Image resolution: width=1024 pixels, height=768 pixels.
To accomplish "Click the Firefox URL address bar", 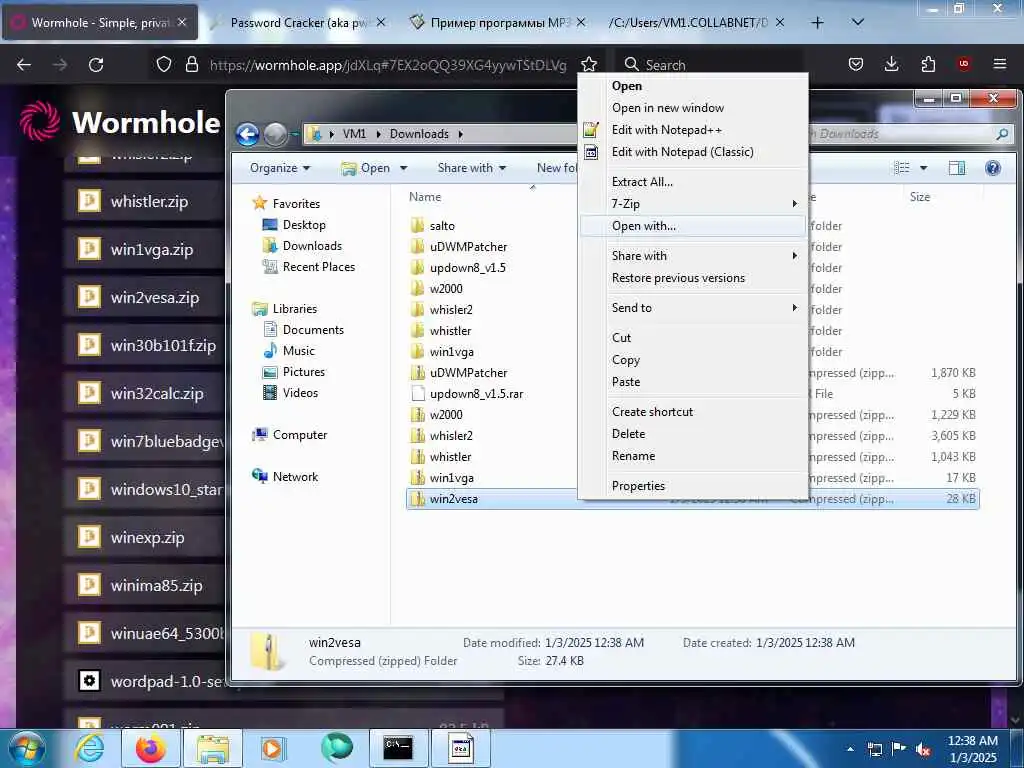I will click(x=388, y=65).
